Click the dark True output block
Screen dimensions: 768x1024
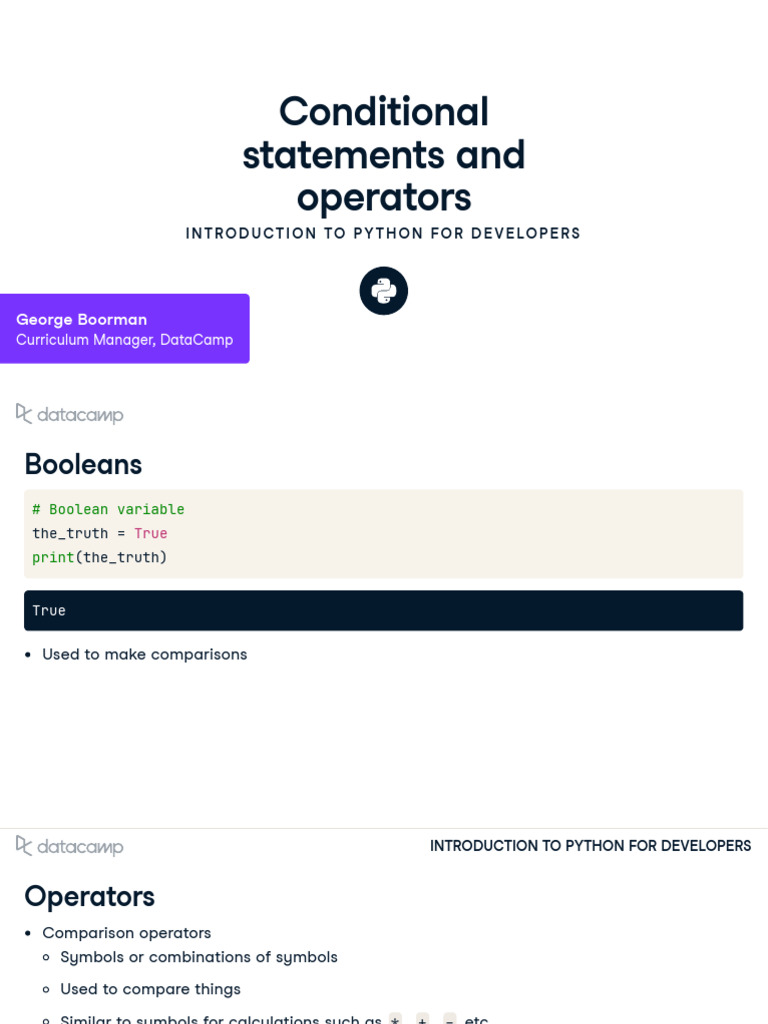click(x=383, y=611)
